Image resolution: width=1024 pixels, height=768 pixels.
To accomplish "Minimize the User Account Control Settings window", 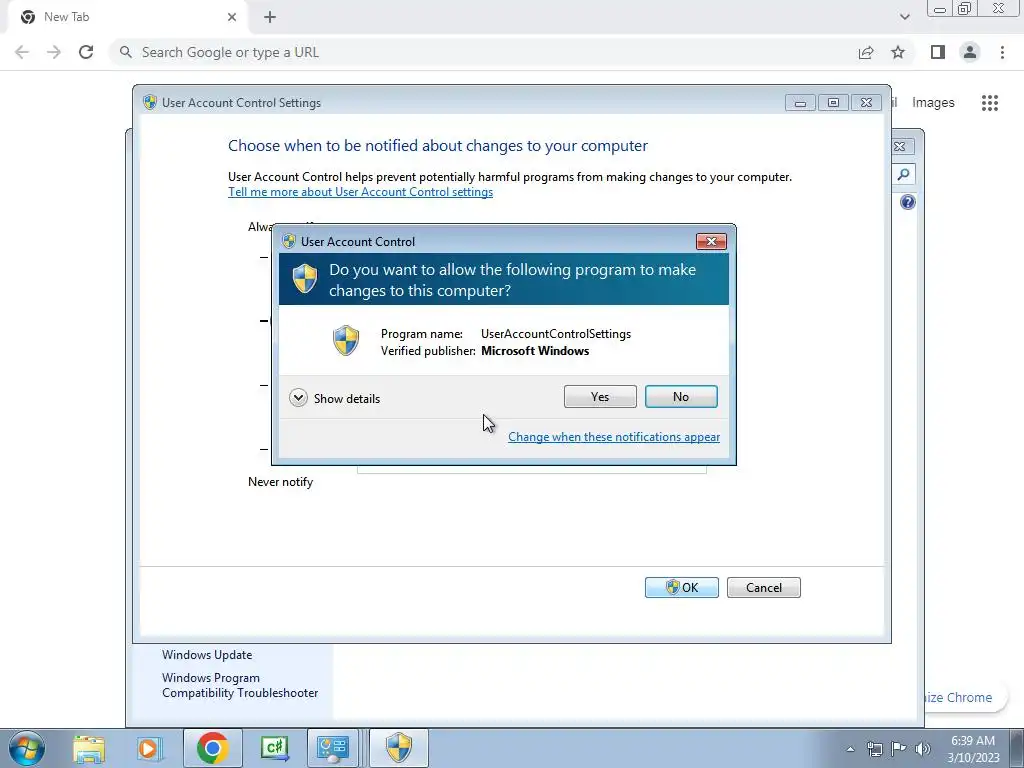I will [800, 103].
